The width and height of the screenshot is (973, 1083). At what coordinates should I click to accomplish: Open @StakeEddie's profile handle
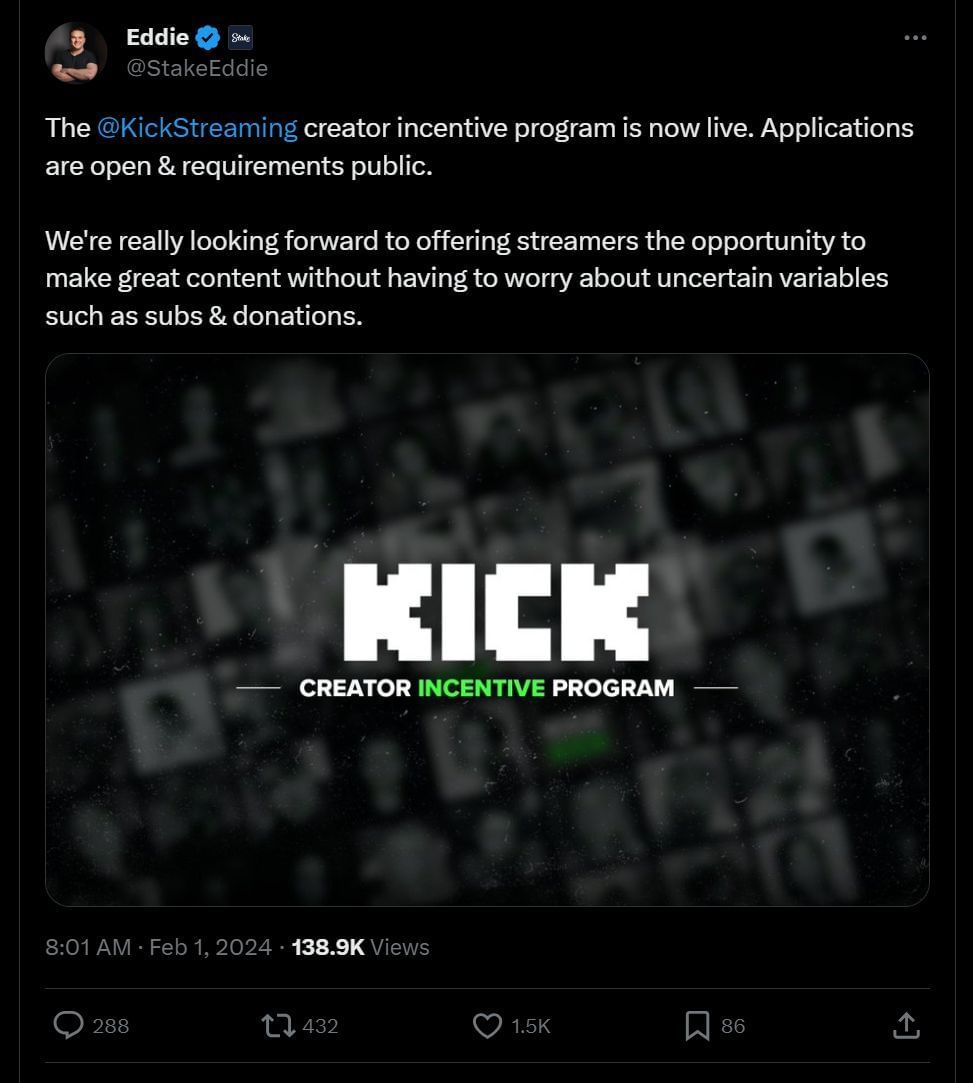pos(197,68)
